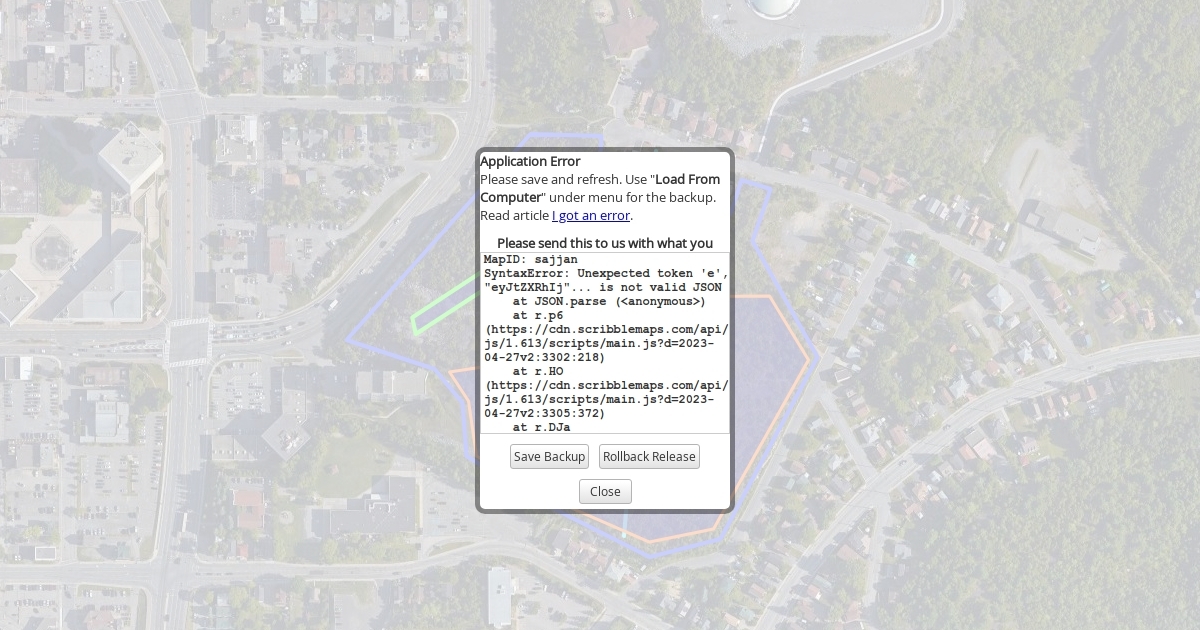Click the Save Backup button
This screenshot has width=1200, height=630.
549,456
